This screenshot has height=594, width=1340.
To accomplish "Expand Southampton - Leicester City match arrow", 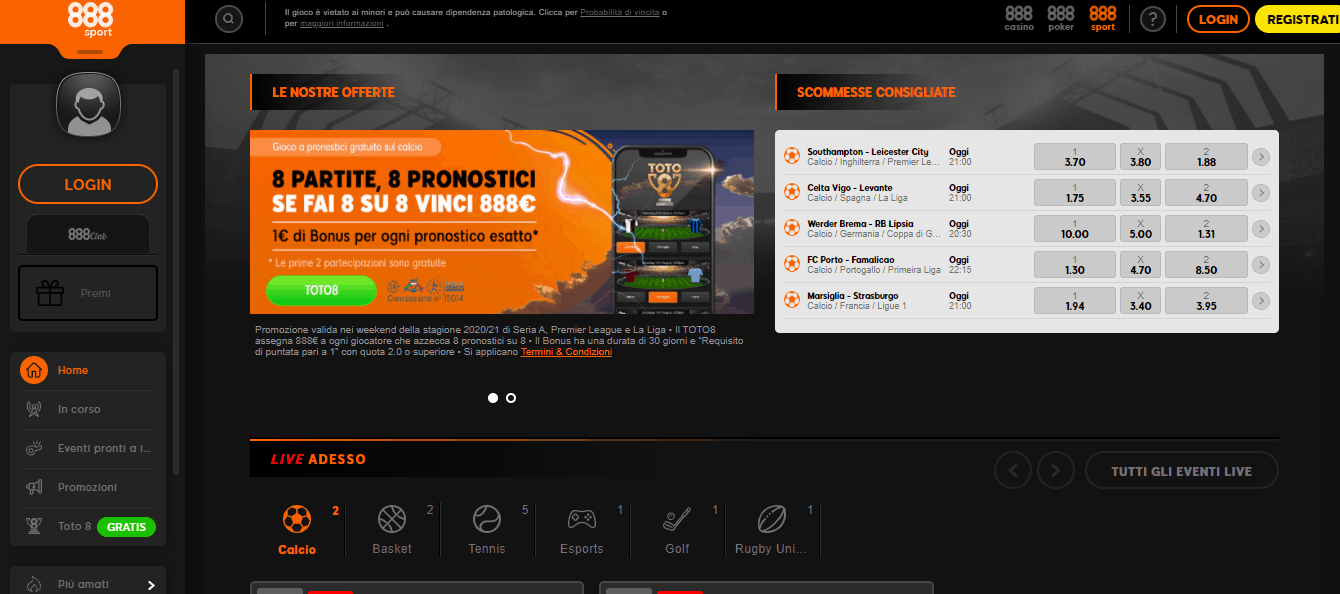I will (x=1261, y=157).
